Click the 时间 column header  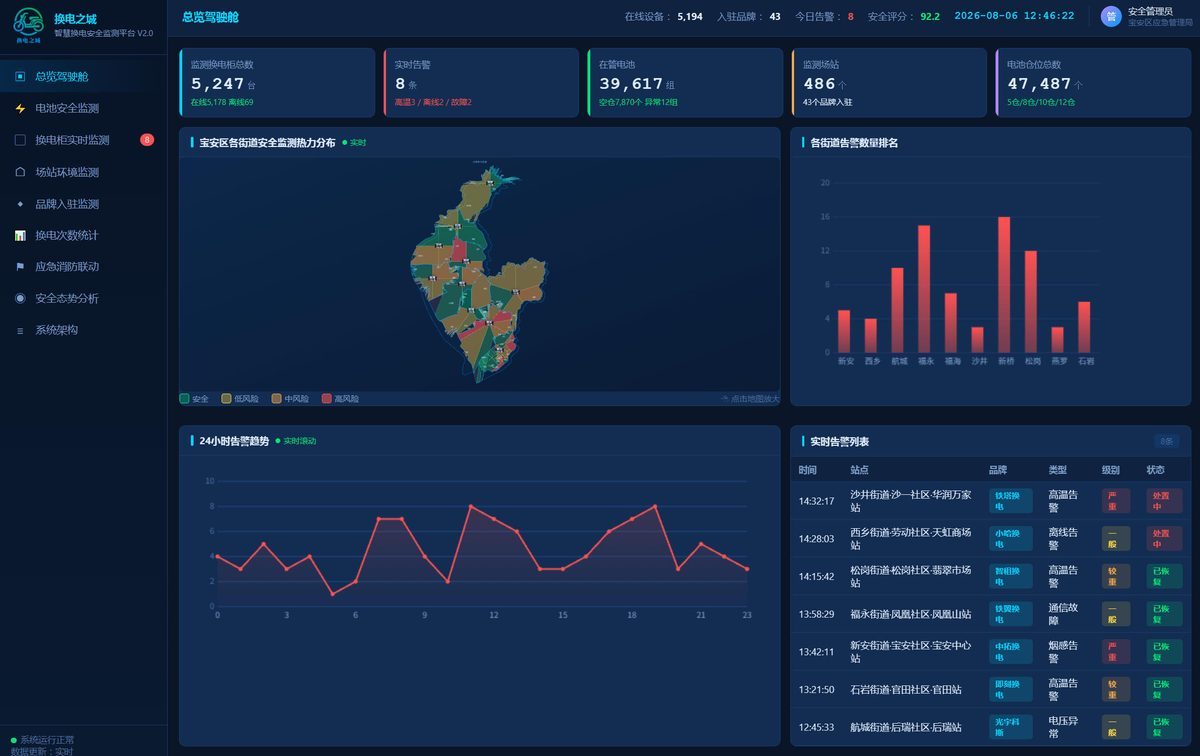(x=808, y=470)
